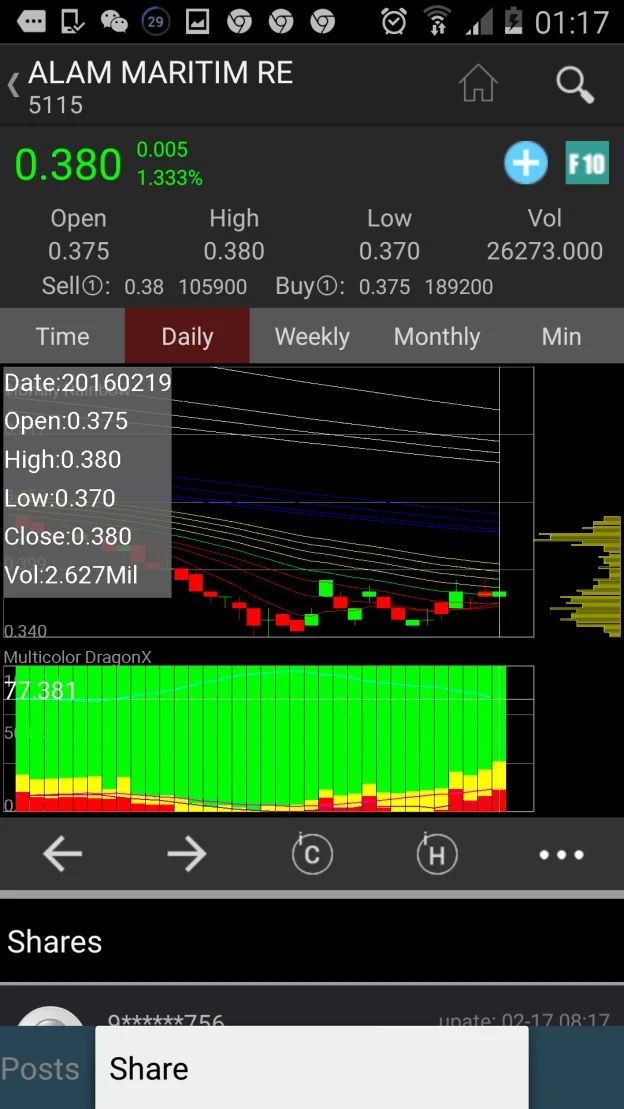Open the F10 company info button
Image resolution: width=624 pixels, height=1109 pixels.
587,163
